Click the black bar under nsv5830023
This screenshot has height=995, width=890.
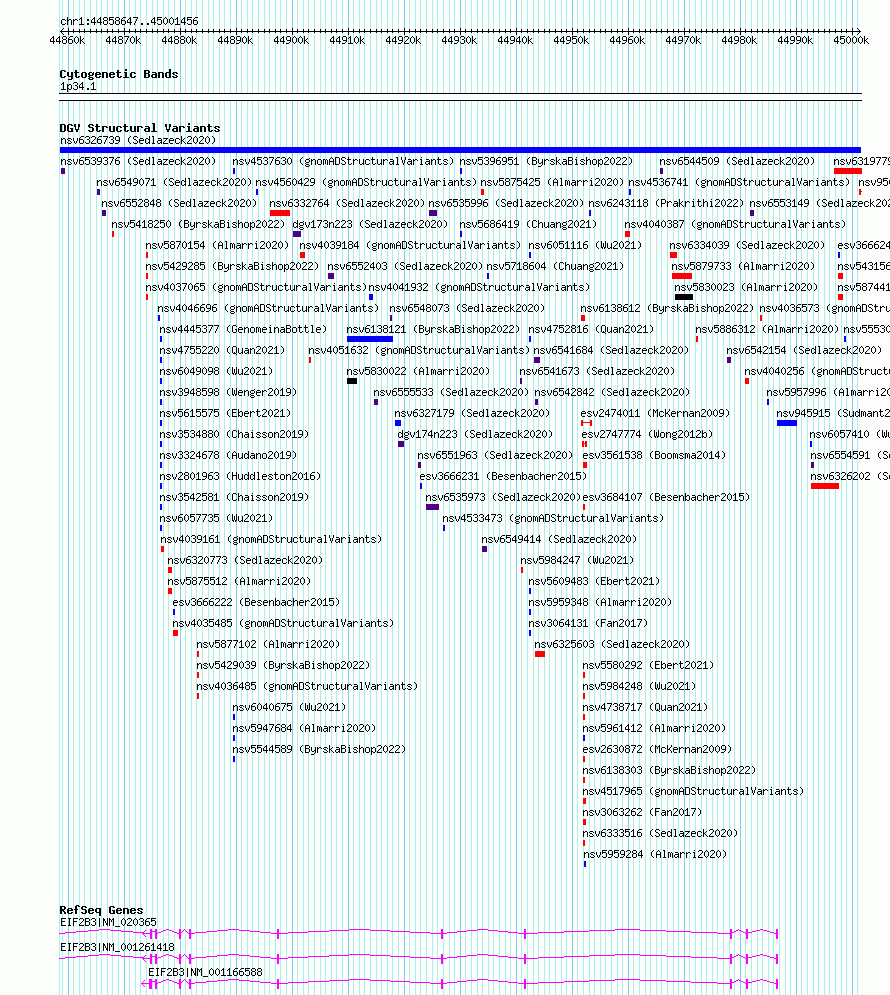[684, 297]
